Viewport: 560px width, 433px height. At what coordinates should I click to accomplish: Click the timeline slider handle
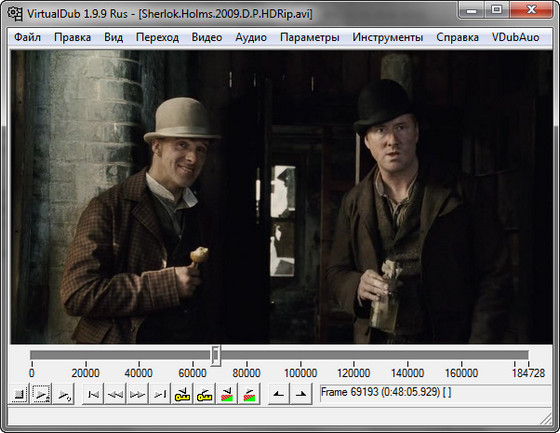(215, 355)
